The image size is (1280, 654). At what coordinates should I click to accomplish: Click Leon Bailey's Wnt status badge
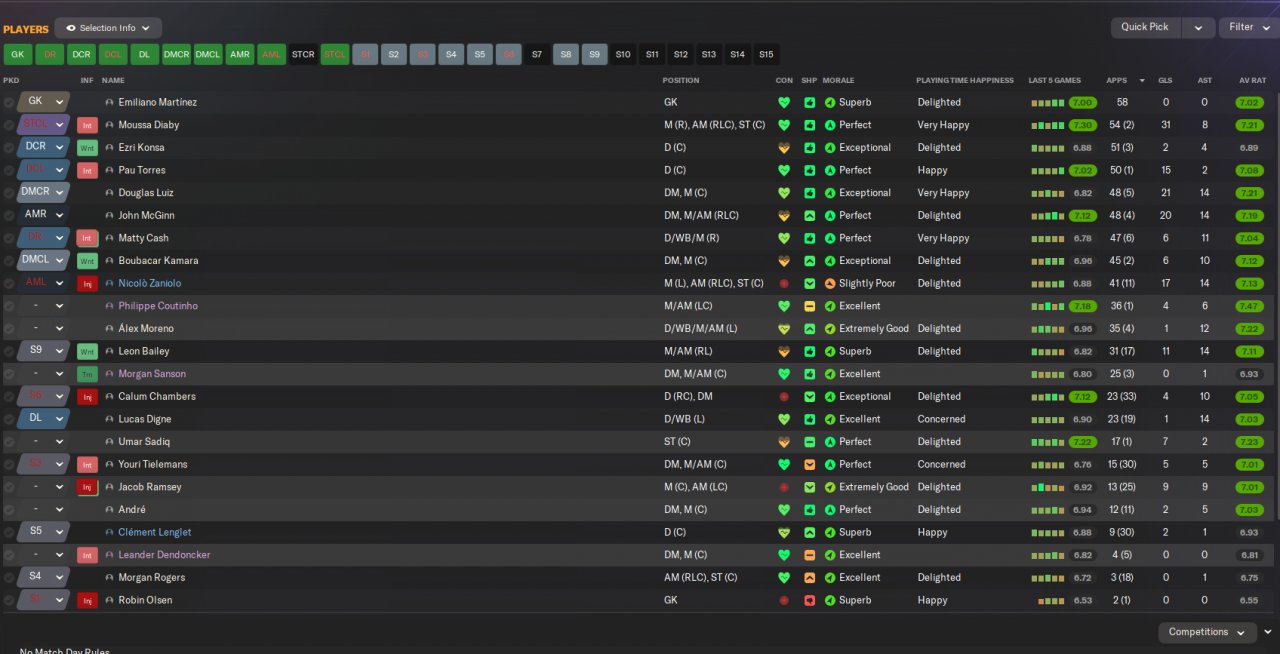88,352
